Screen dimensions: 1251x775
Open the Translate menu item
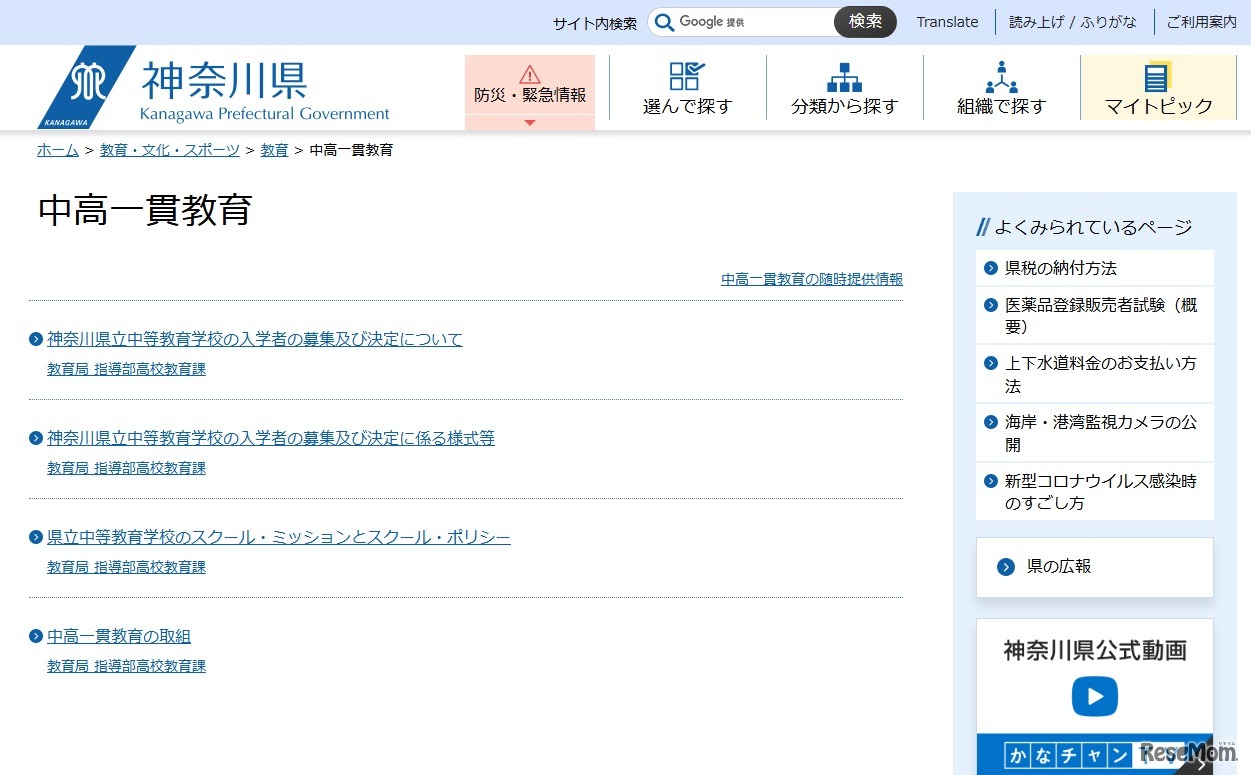(947, 22)
